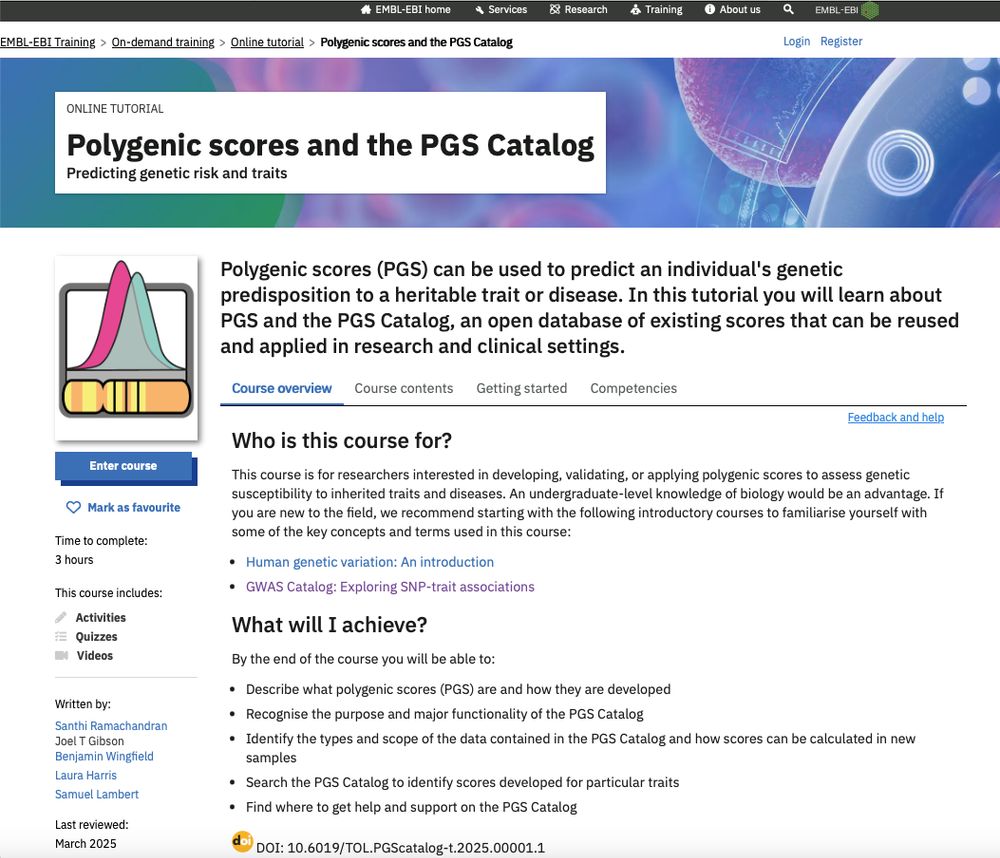1000x858 pixels.
Task: Open author Benjamin Wingfield profile
Action: click(104, 757)
